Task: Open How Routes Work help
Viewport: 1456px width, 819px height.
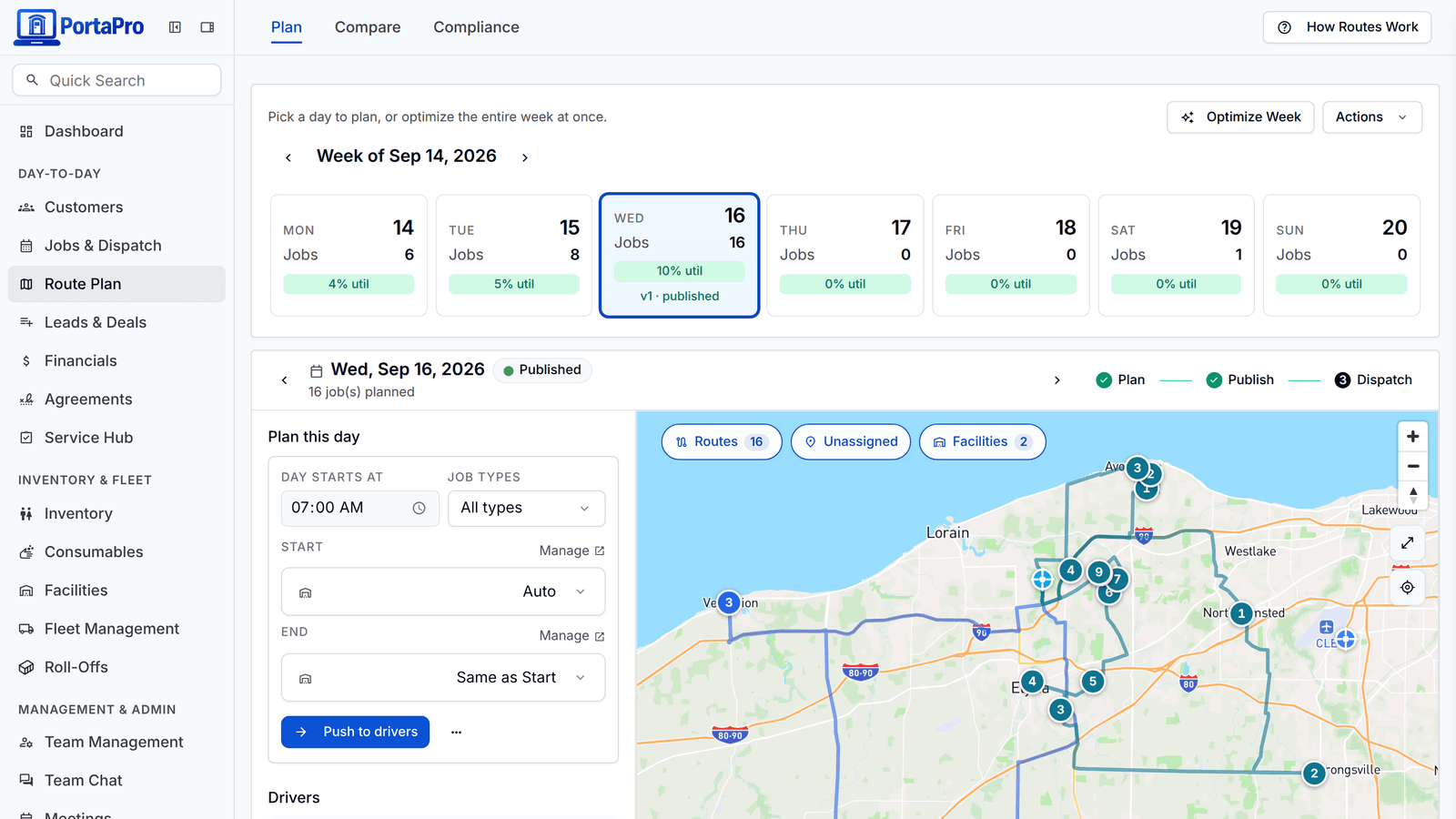Action: click(1347, 27)
